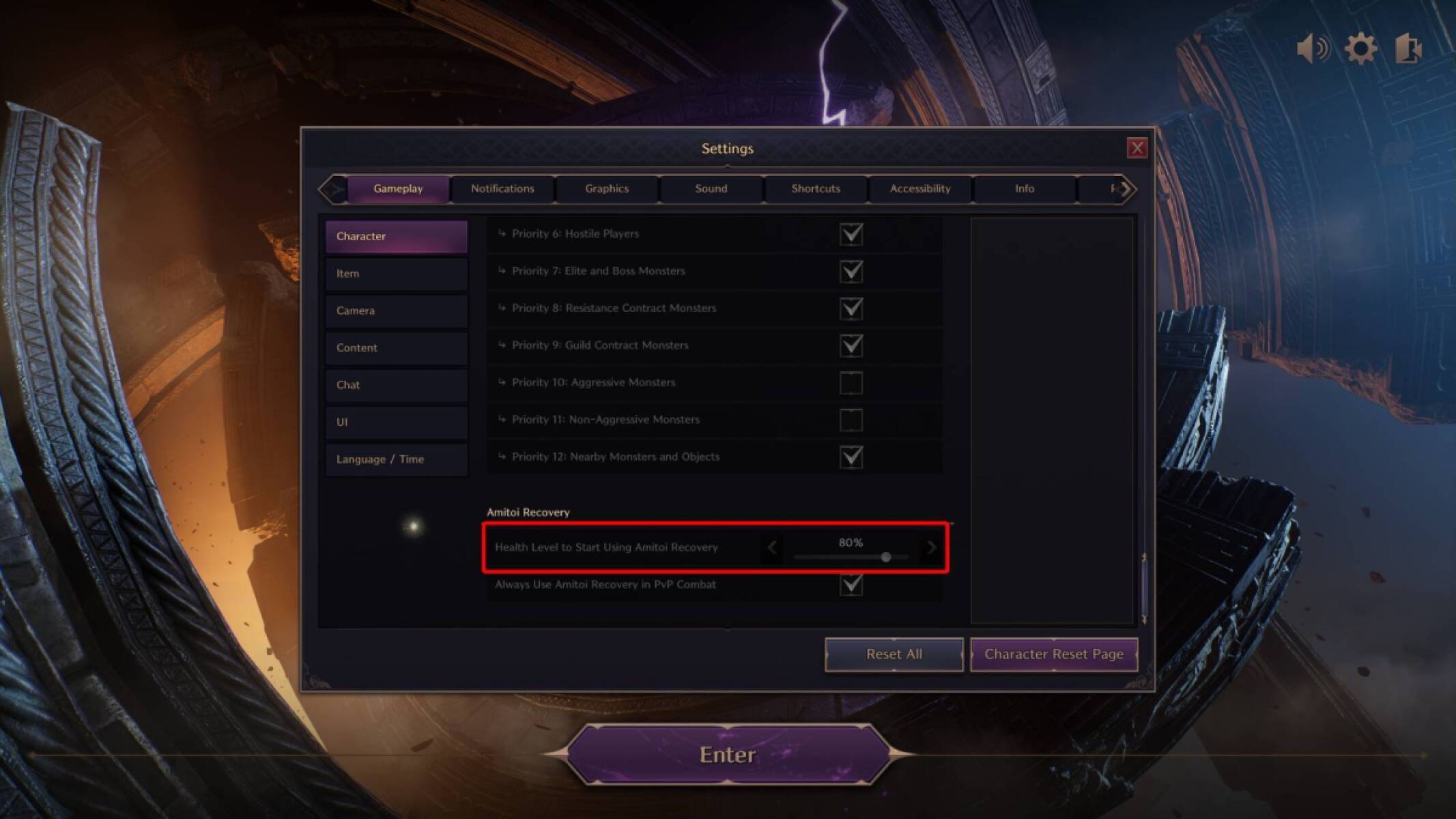Toggle Priority 11 Non-Aggressive Monsters checkbox

click(x=851, y=419)
